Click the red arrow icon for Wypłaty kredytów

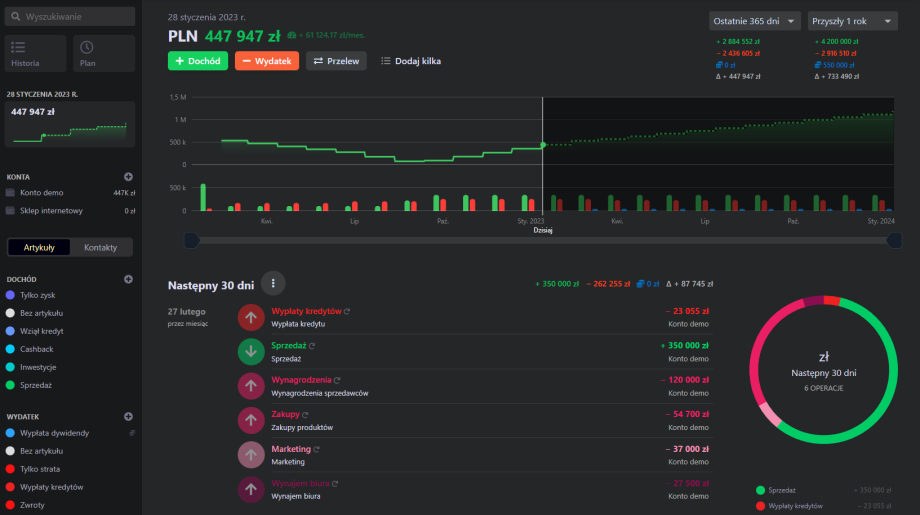tap(251, 317)
